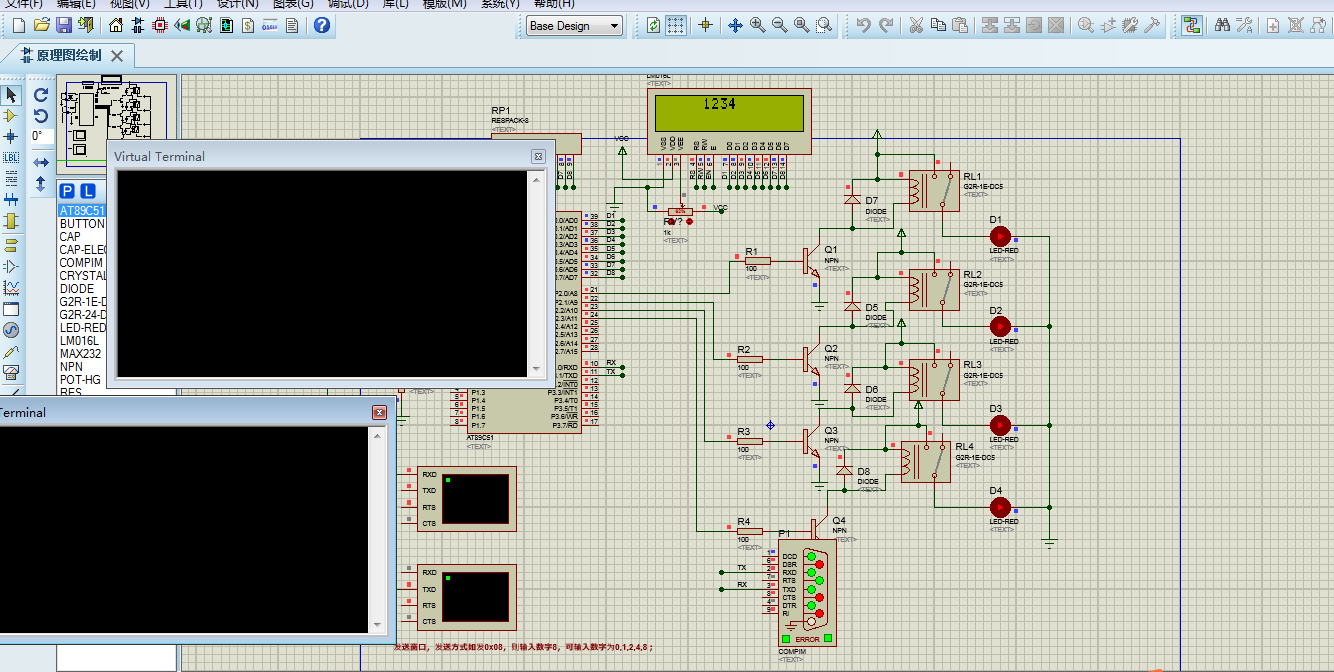Open Bill of Materials icon
This screenshot has height=672, width=1334.
coord(248,25)
